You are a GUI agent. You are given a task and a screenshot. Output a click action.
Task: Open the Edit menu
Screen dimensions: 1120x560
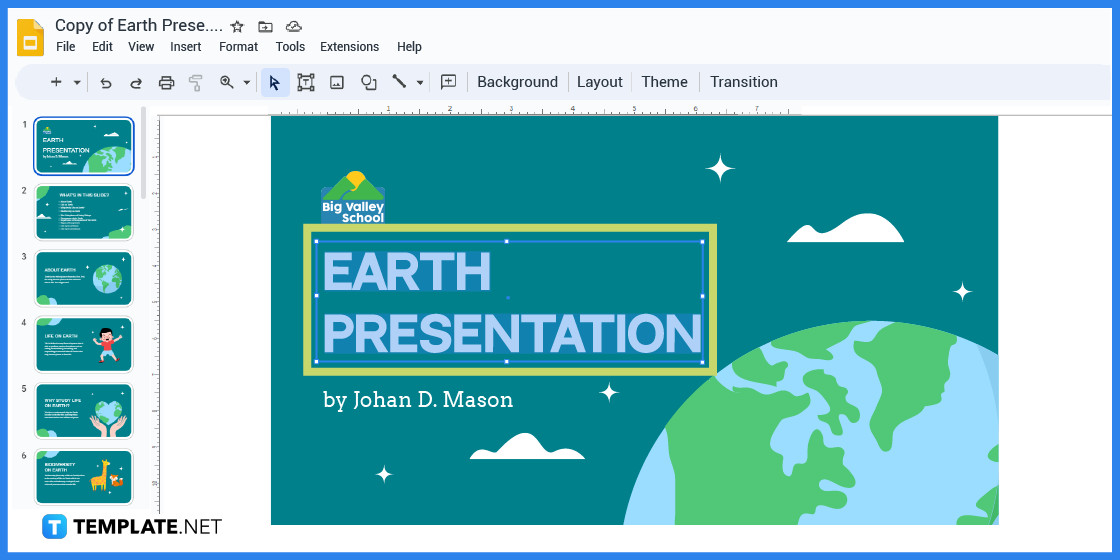point(102,46)
